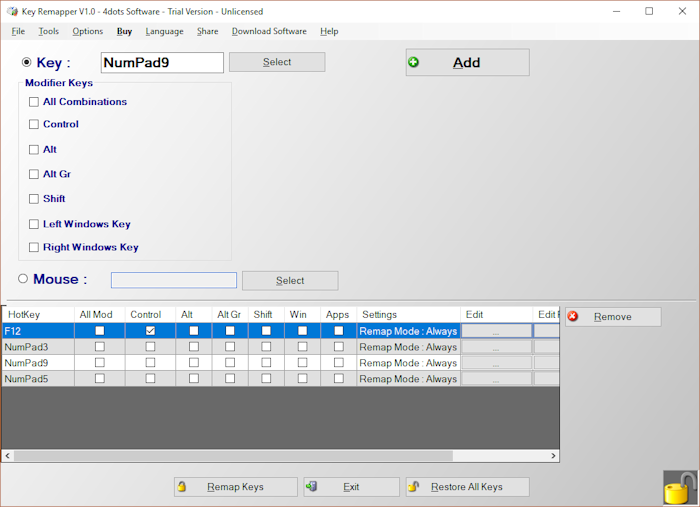The width and height of the screenshot is (700, 507).
Task: Click the Restore All Keys icon
Action: click(413, 487)
